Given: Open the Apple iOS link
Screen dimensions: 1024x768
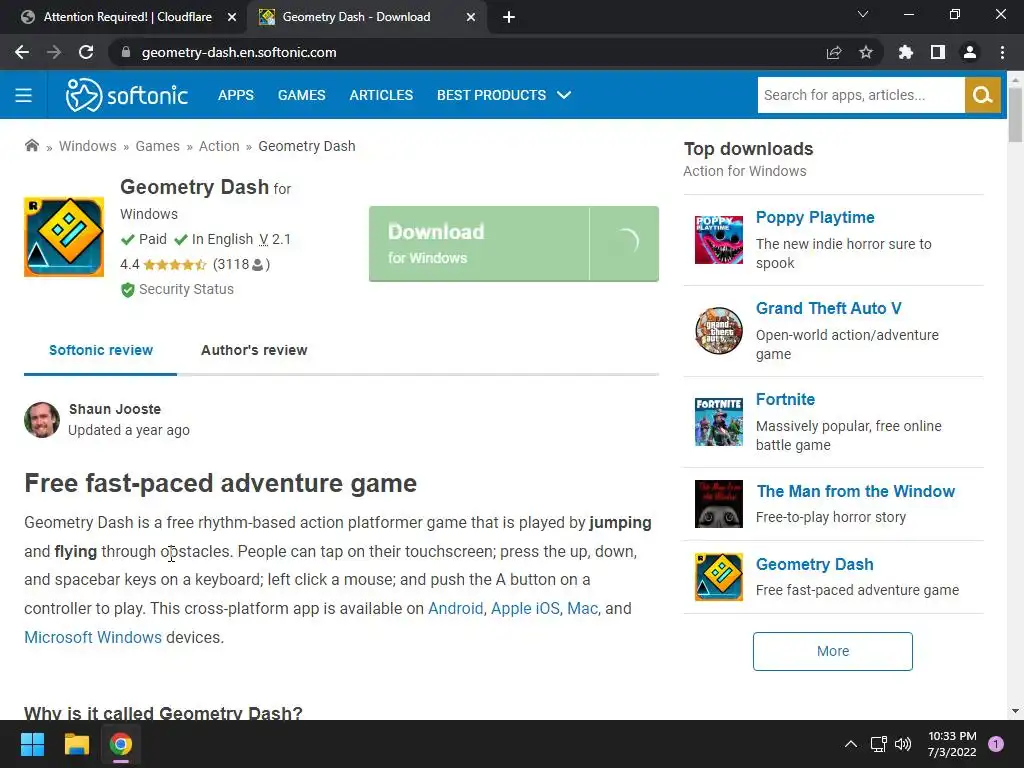Looking at the screenshot, I should (525, 609).
